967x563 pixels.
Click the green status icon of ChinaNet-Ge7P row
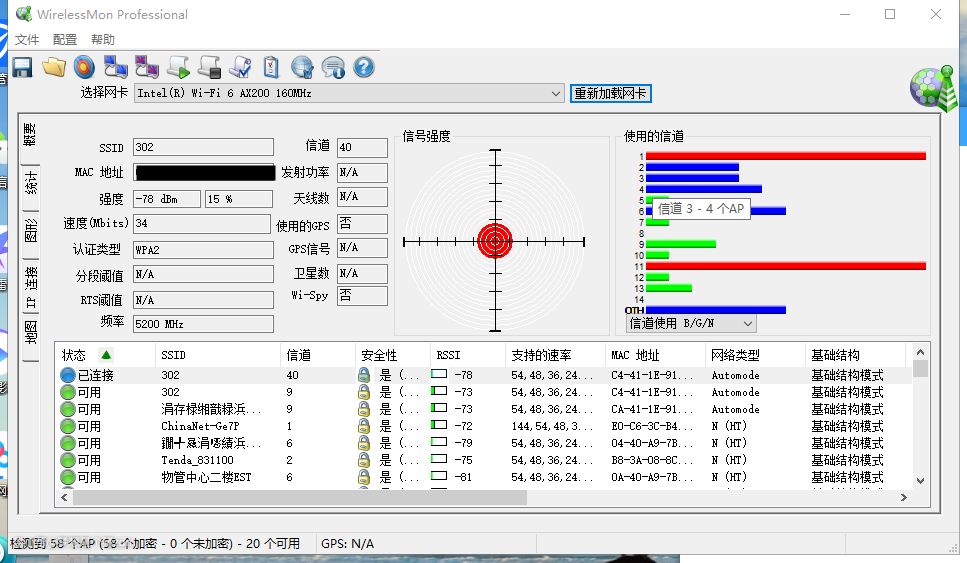[x=68, y=426]
